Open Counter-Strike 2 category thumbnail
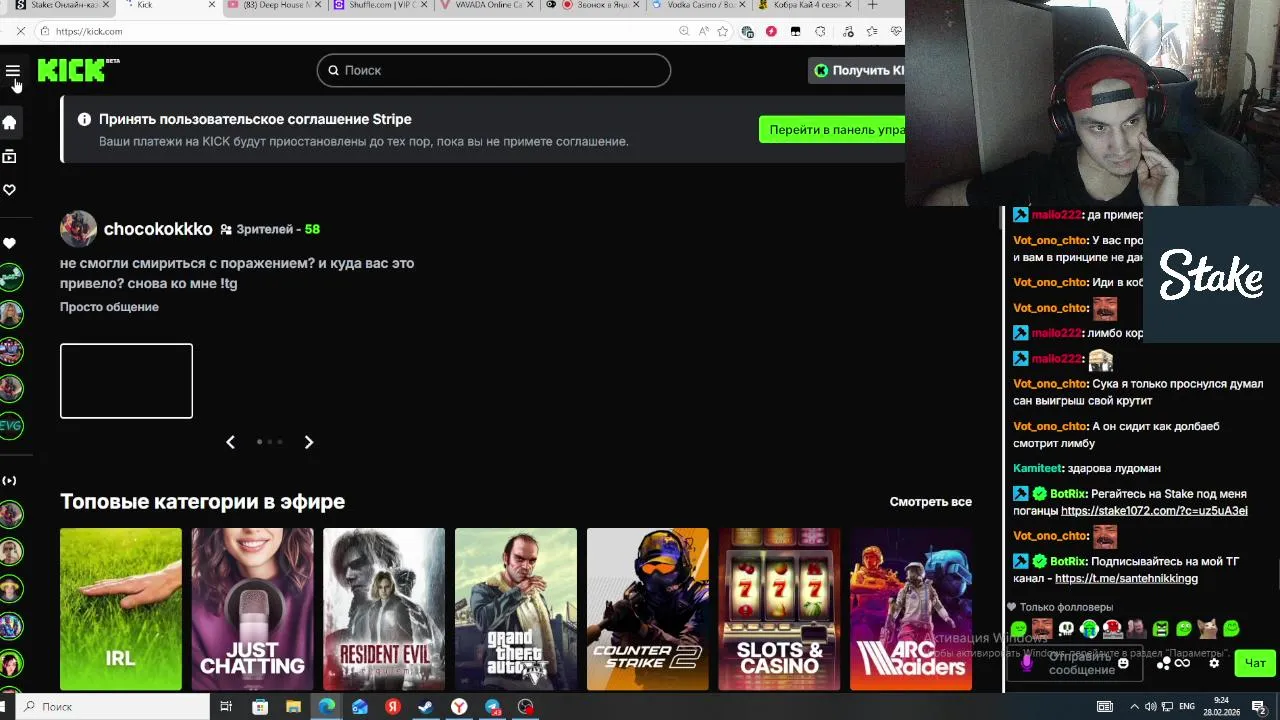The height and width of the screenshot is (720, 1280). click(x=648, y=609)
